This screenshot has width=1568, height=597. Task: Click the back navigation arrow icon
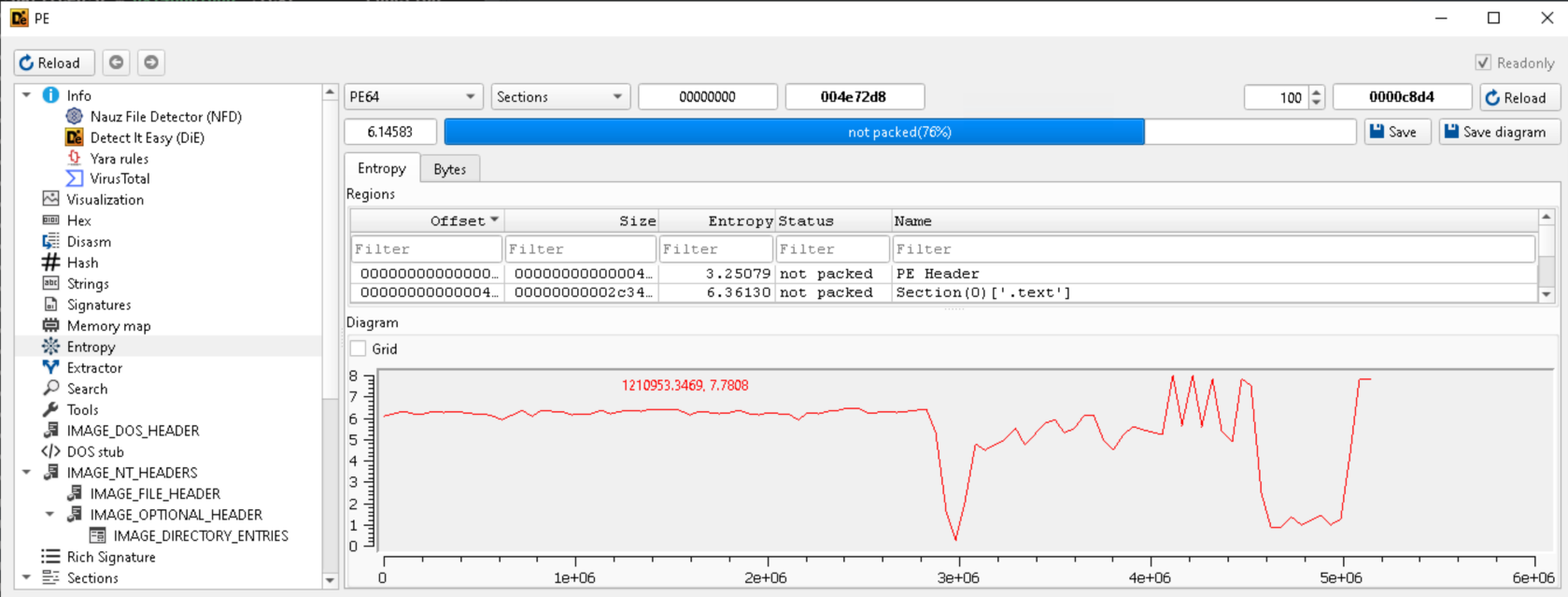pos(116,63)
